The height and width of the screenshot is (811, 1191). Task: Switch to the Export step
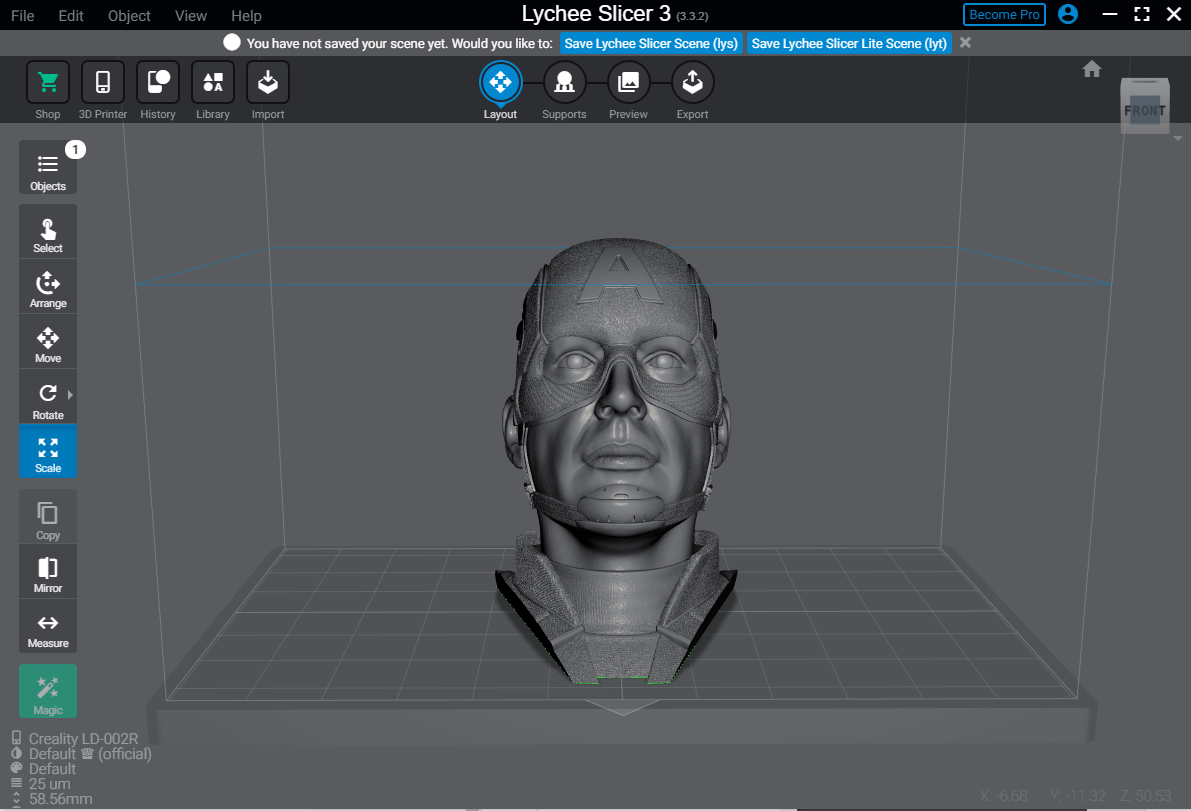click(692, 82)
